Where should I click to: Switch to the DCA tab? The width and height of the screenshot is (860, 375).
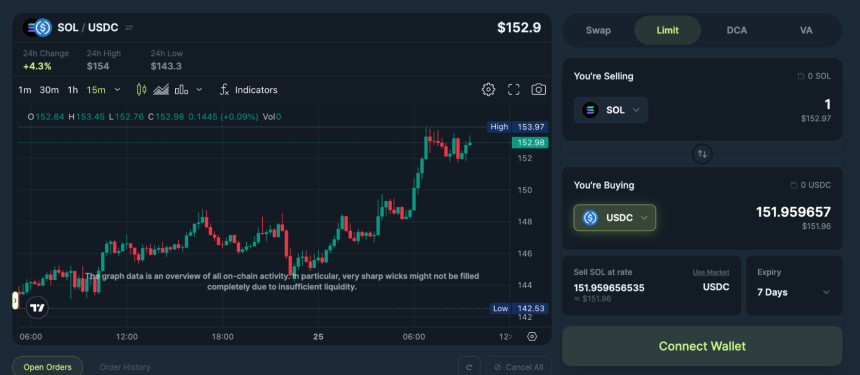[737, 30]
